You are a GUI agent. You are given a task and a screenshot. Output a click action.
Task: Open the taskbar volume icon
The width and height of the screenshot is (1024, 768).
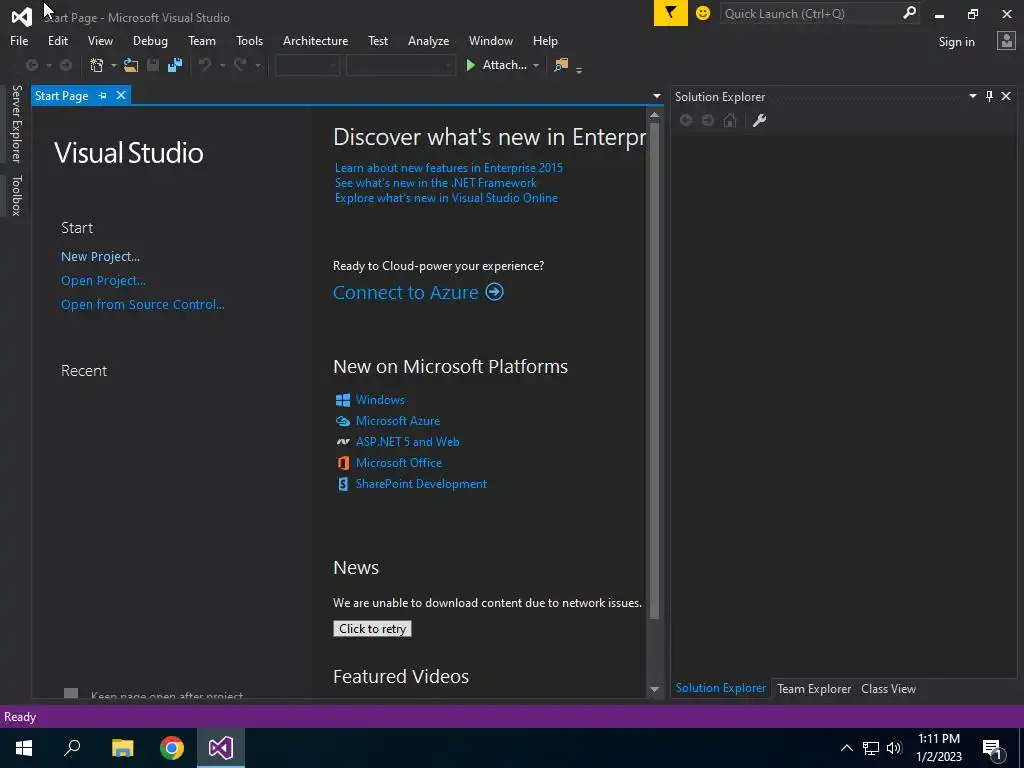coord(894,748)
